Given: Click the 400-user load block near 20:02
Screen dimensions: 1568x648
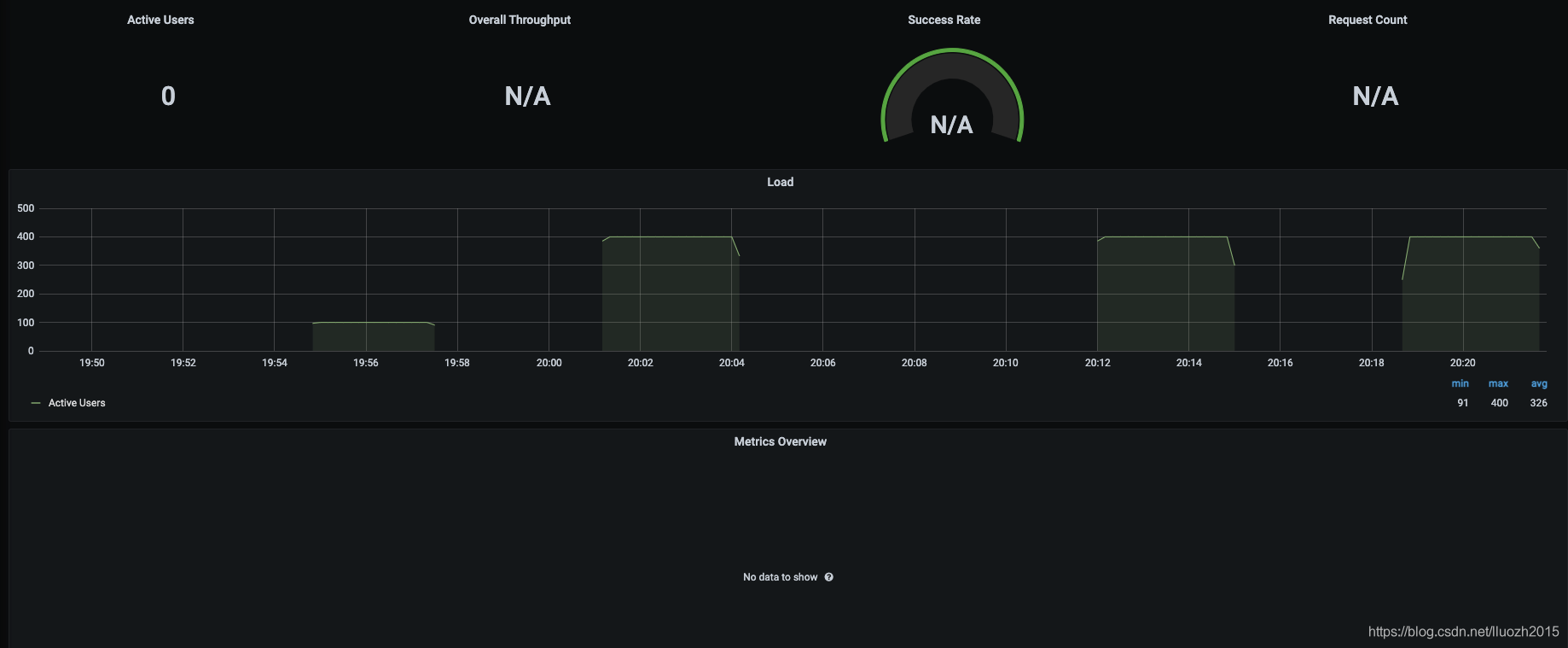Looking at the screenshot, I should tap(671, 294).
